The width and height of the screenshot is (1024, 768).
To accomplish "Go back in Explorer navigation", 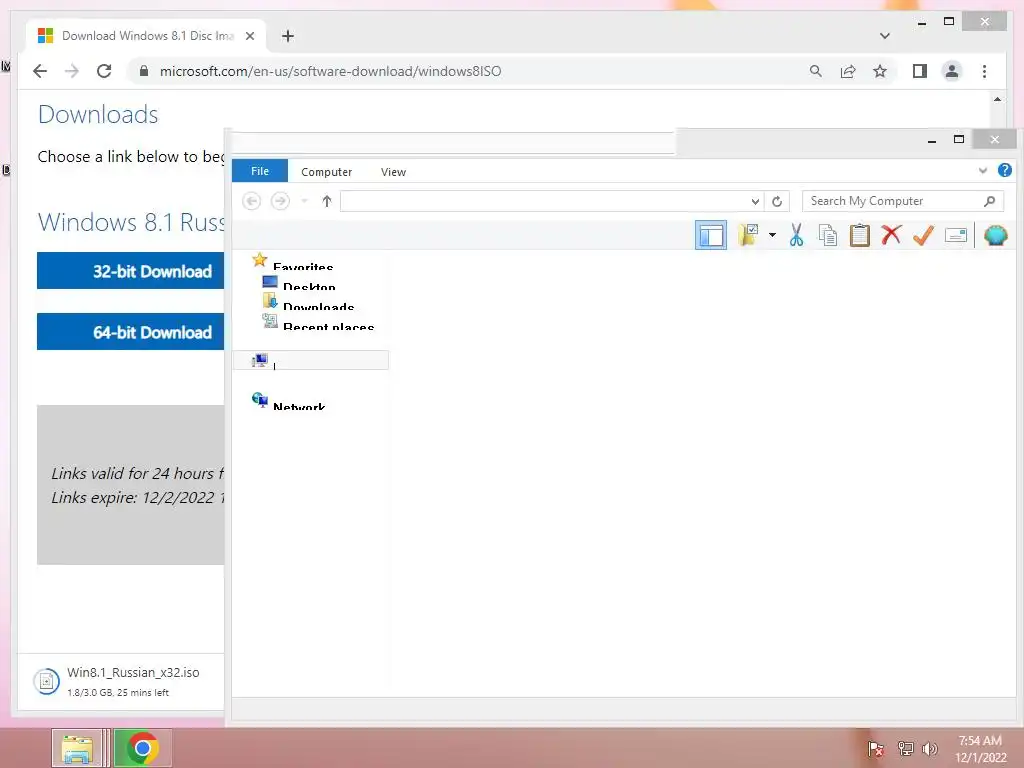I will 251,200.
